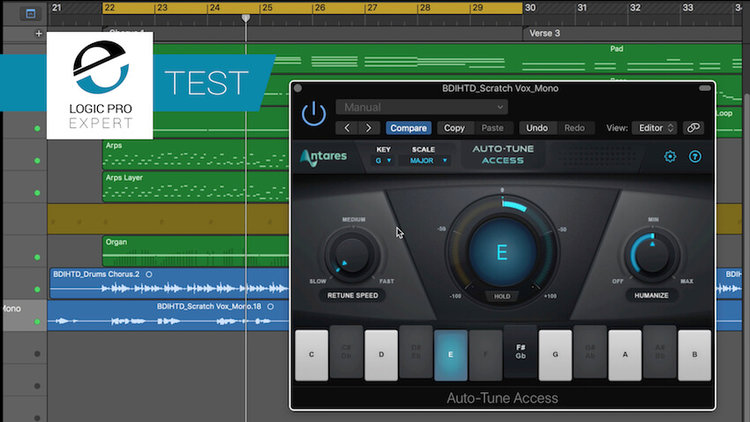Select the Arps Layer region

coord(196,187)
